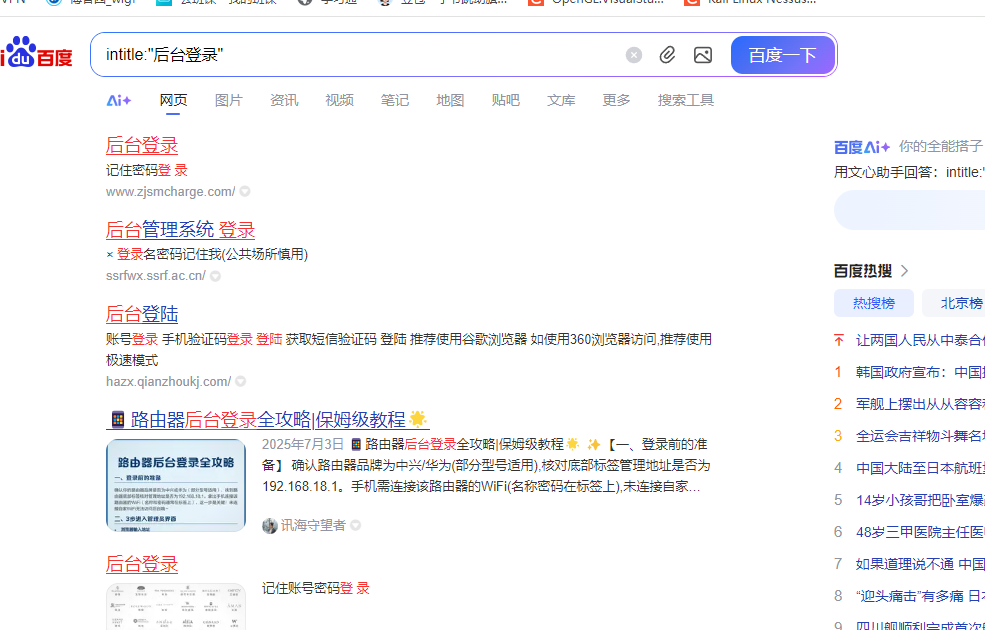Screen dimensions: 985x630
Task: Open hot search 让两国人民从中泰合
Action: point(920,340)
